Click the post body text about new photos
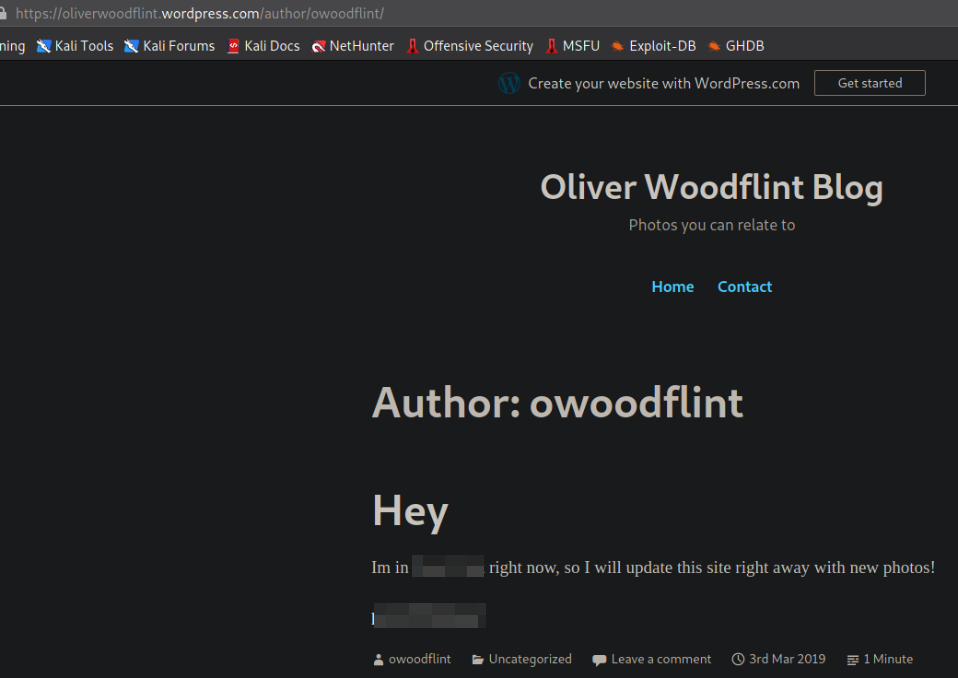This screenshot has height=678, width=958. click(653, 567)
